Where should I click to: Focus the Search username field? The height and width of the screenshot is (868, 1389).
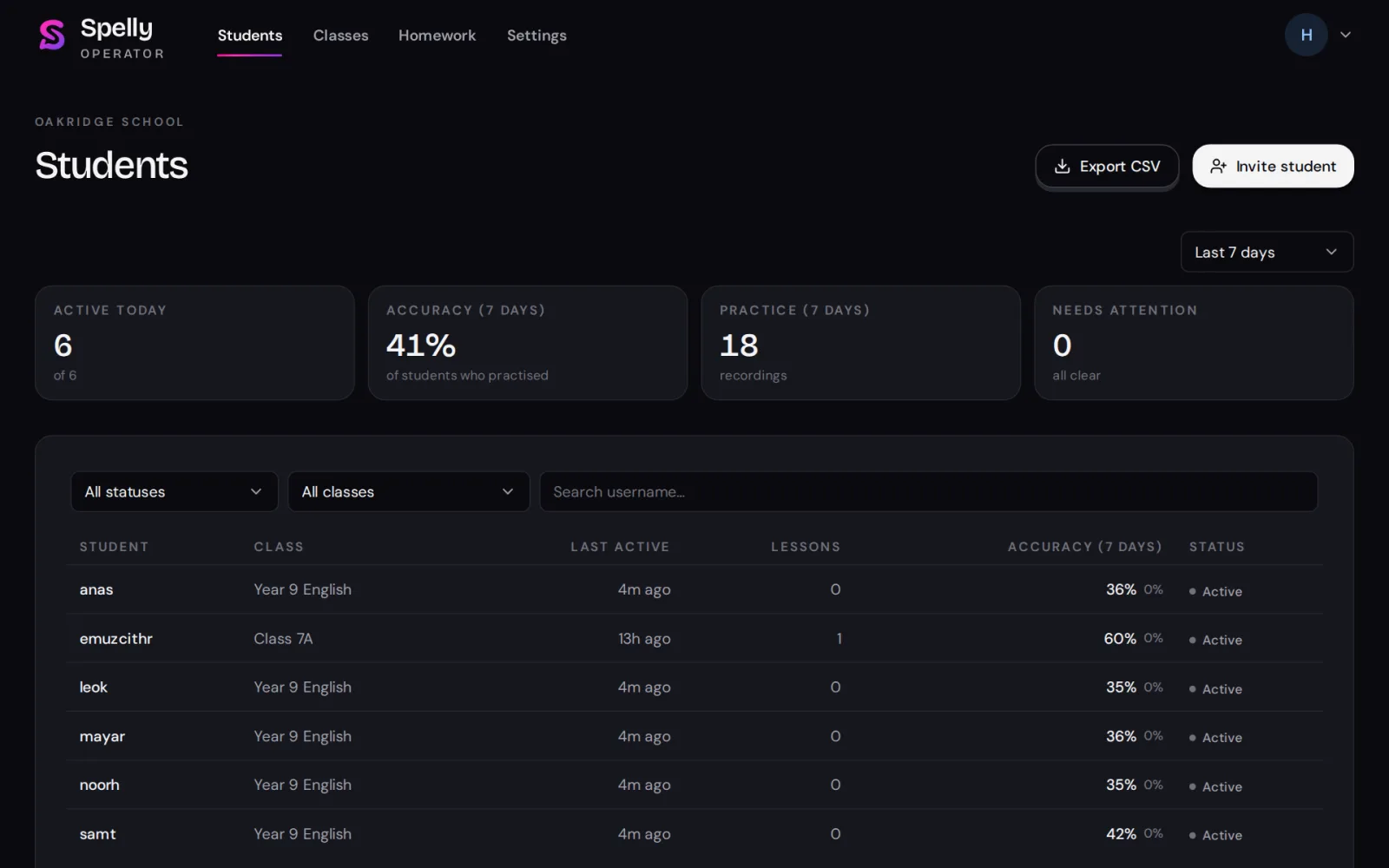(929, 491)
